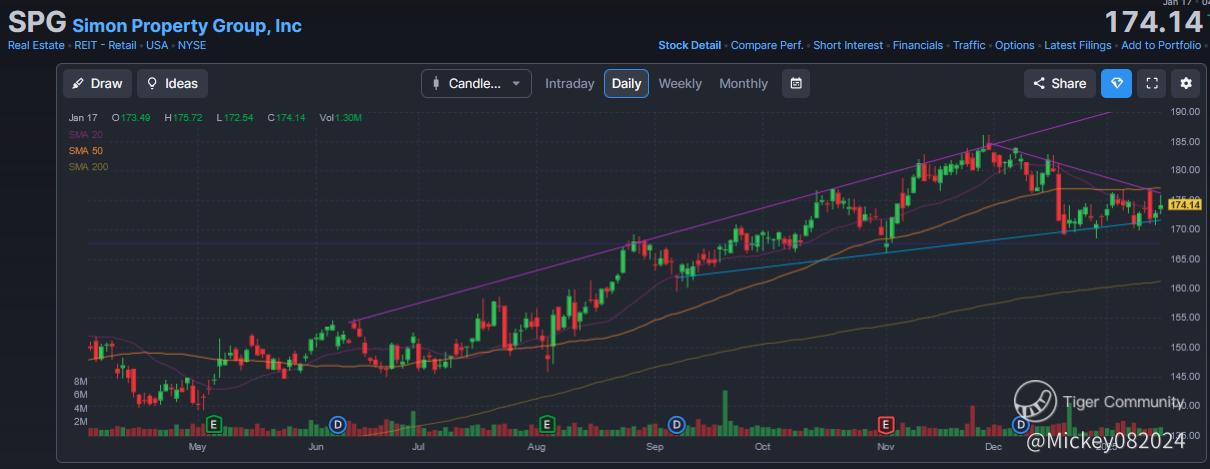Click the yellow 174.14 price tag on axis
The image size is (1210, 469).
click(x=1184, y=205)
